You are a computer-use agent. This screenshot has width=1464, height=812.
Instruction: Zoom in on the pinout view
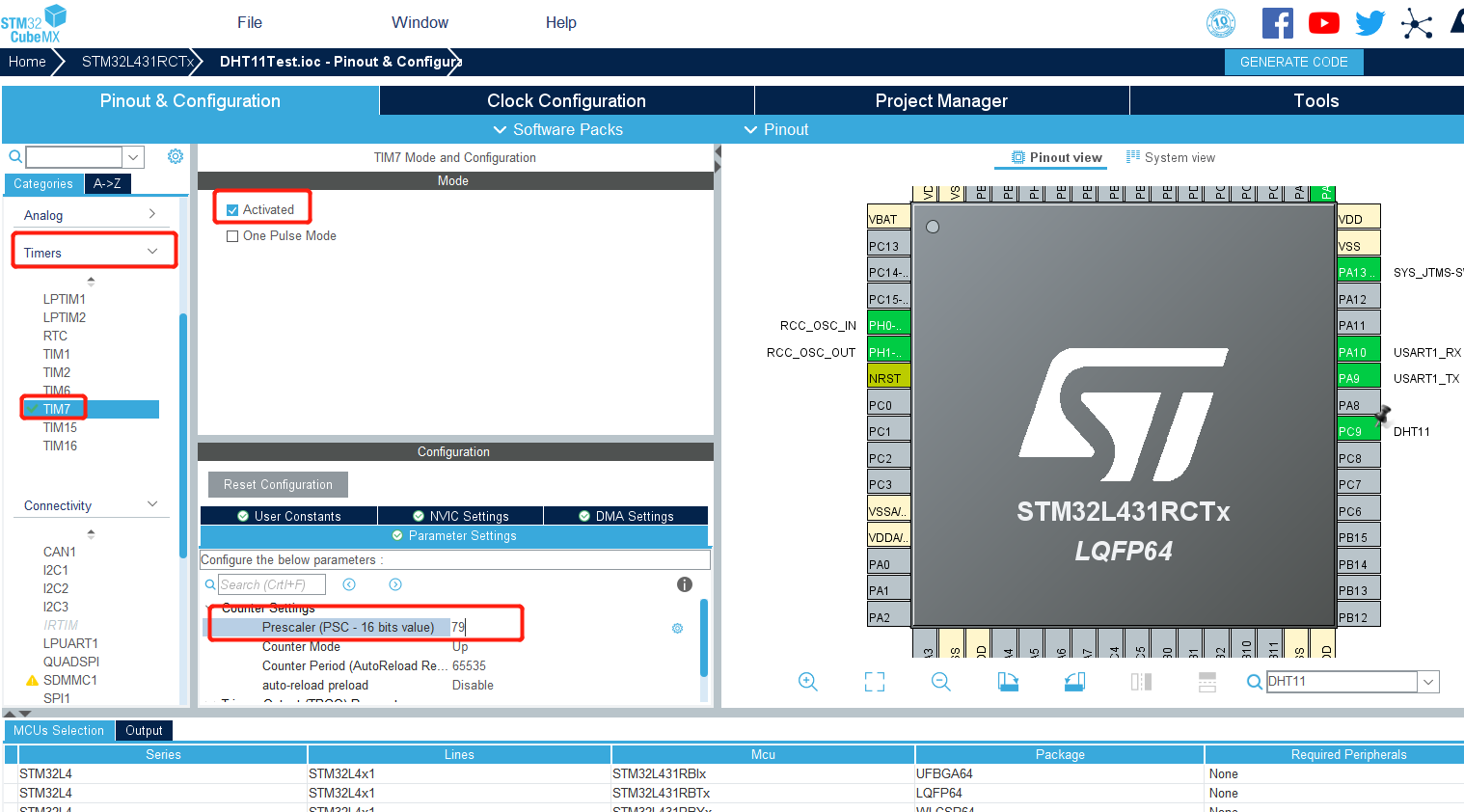(x=808, y=682)
